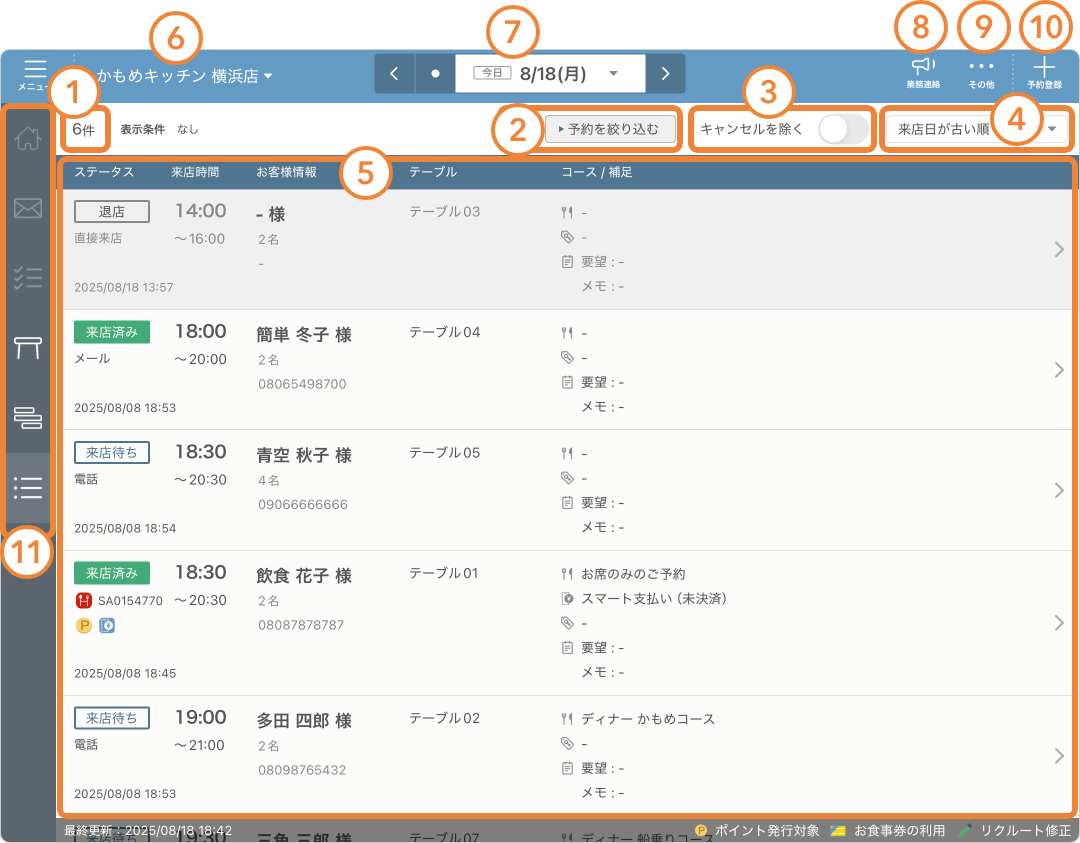
Task: Click red H icon beside SA0154770
Action: (83, 601)
